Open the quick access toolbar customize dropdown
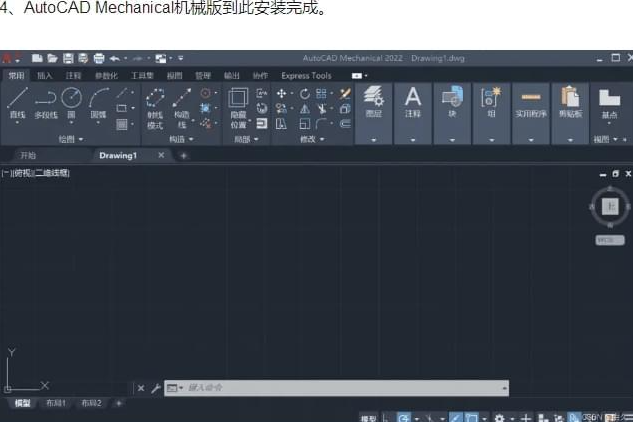Image resolution: width=633 pixels, height=422 pixels. (180, 59)
